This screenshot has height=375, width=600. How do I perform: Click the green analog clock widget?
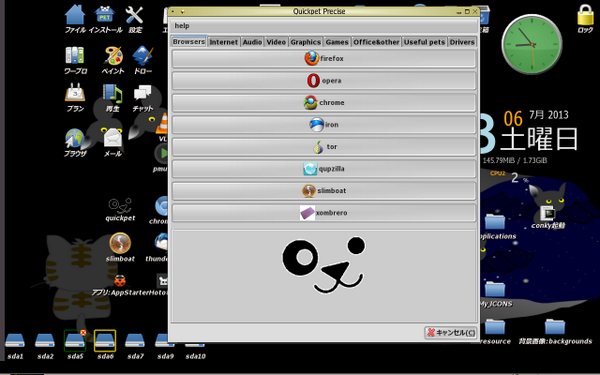point(532,45)
